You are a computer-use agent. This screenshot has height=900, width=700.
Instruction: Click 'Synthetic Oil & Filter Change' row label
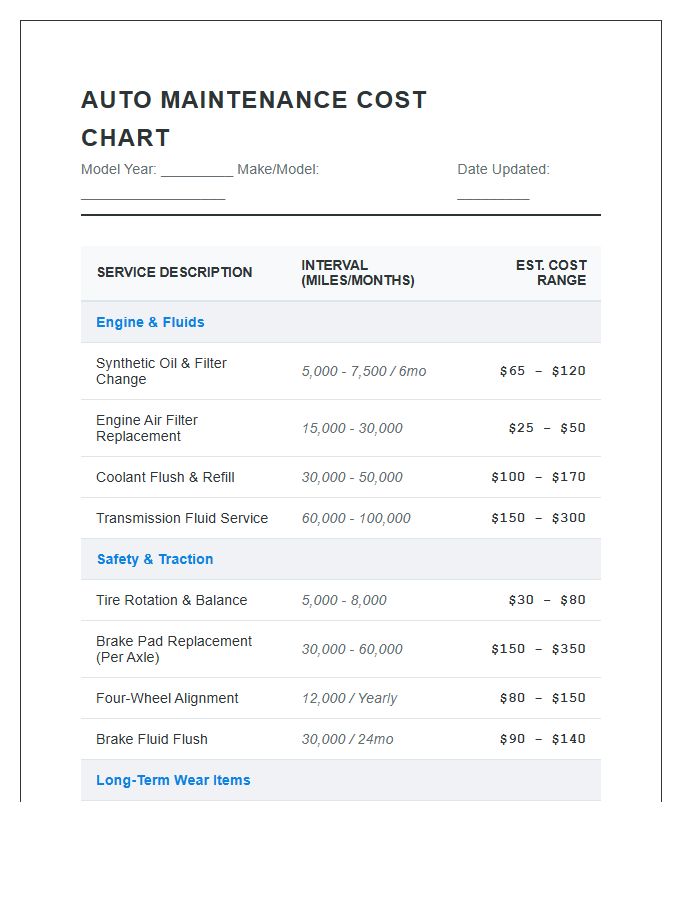point(161,371)
